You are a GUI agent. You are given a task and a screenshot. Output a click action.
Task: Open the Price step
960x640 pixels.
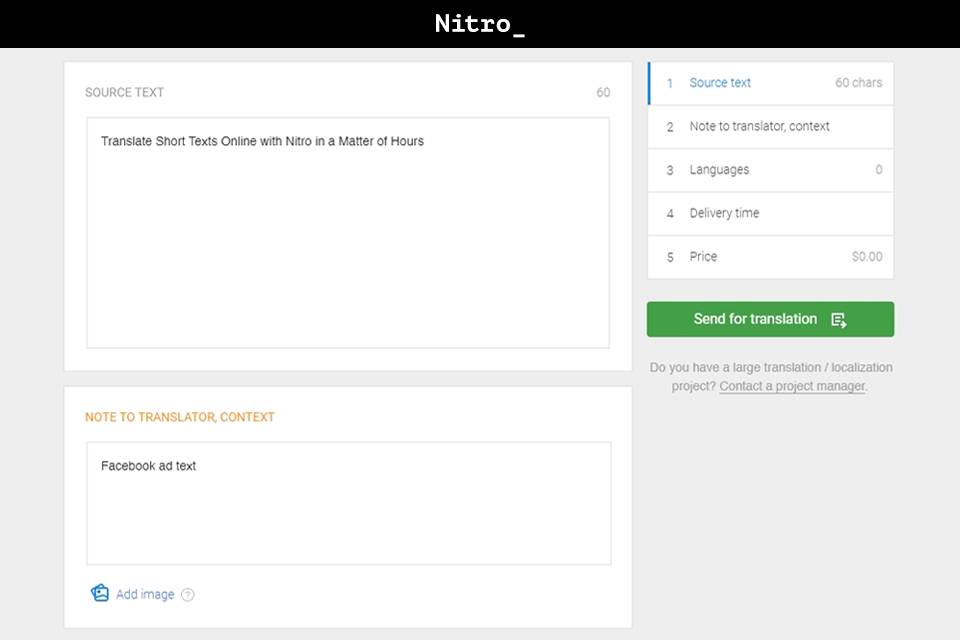(x=703, y=257)
